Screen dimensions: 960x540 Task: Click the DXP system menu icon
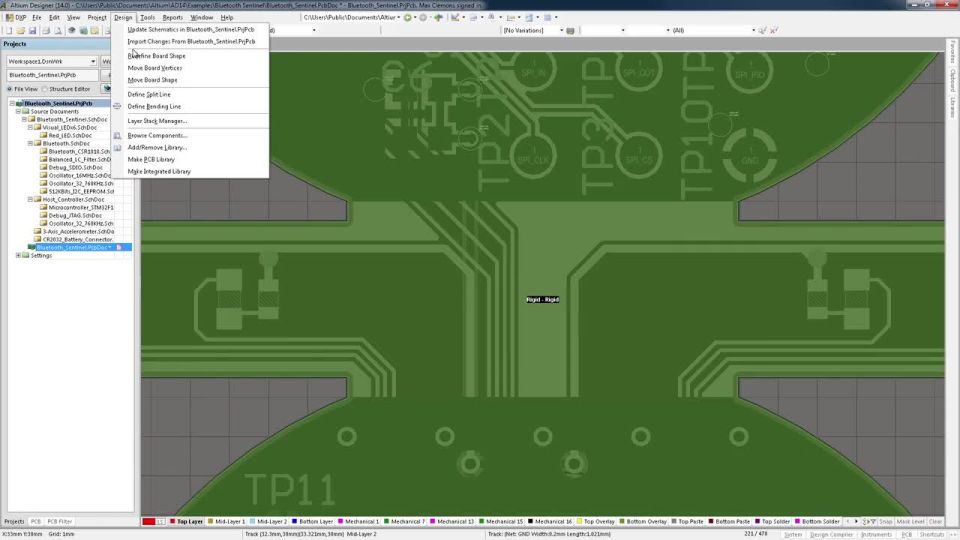(9, 18)
